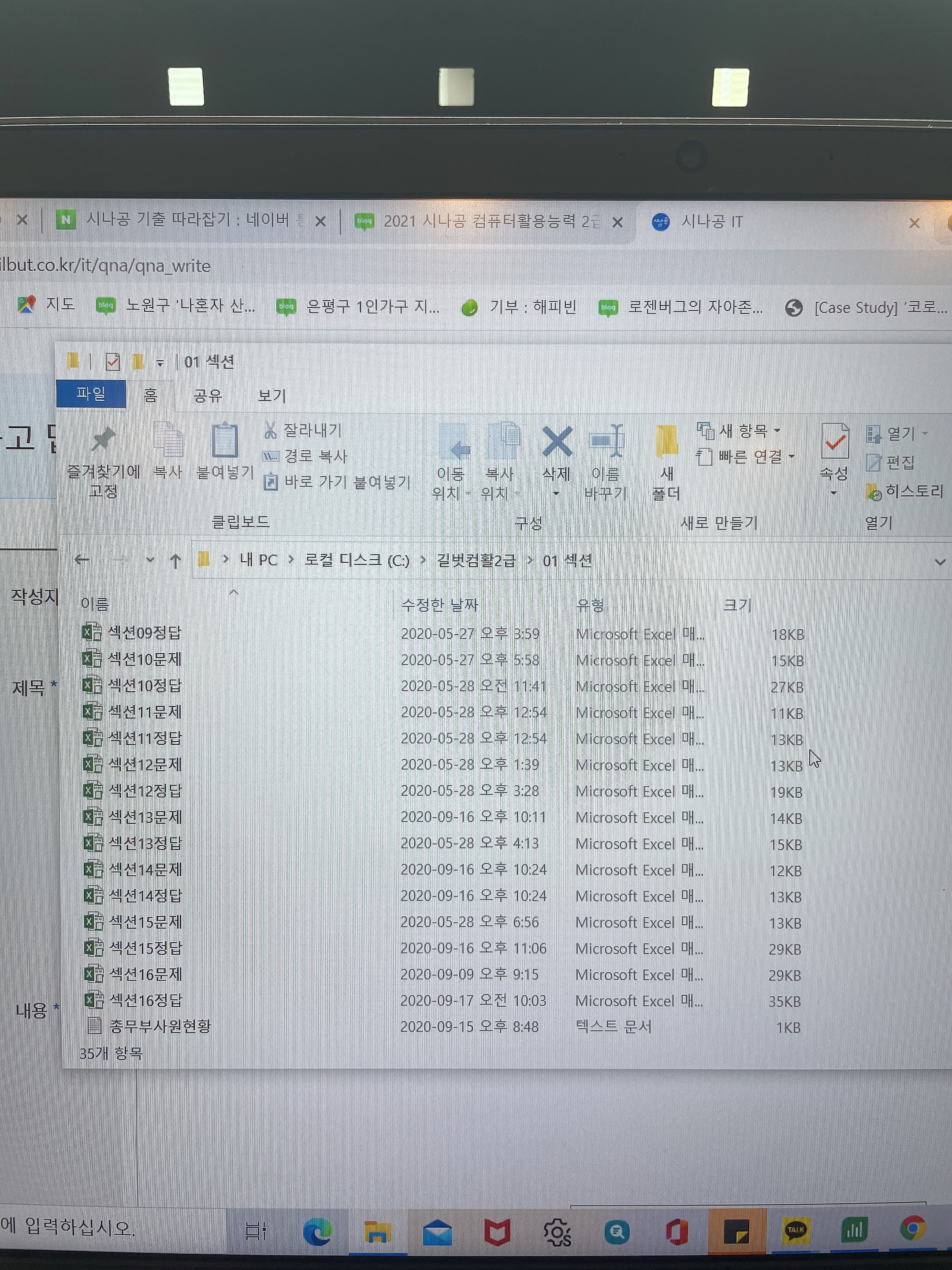Expand the address bar history chevron
The image size is (952, 1270).
pyautogui.click(x=939, y=561)
